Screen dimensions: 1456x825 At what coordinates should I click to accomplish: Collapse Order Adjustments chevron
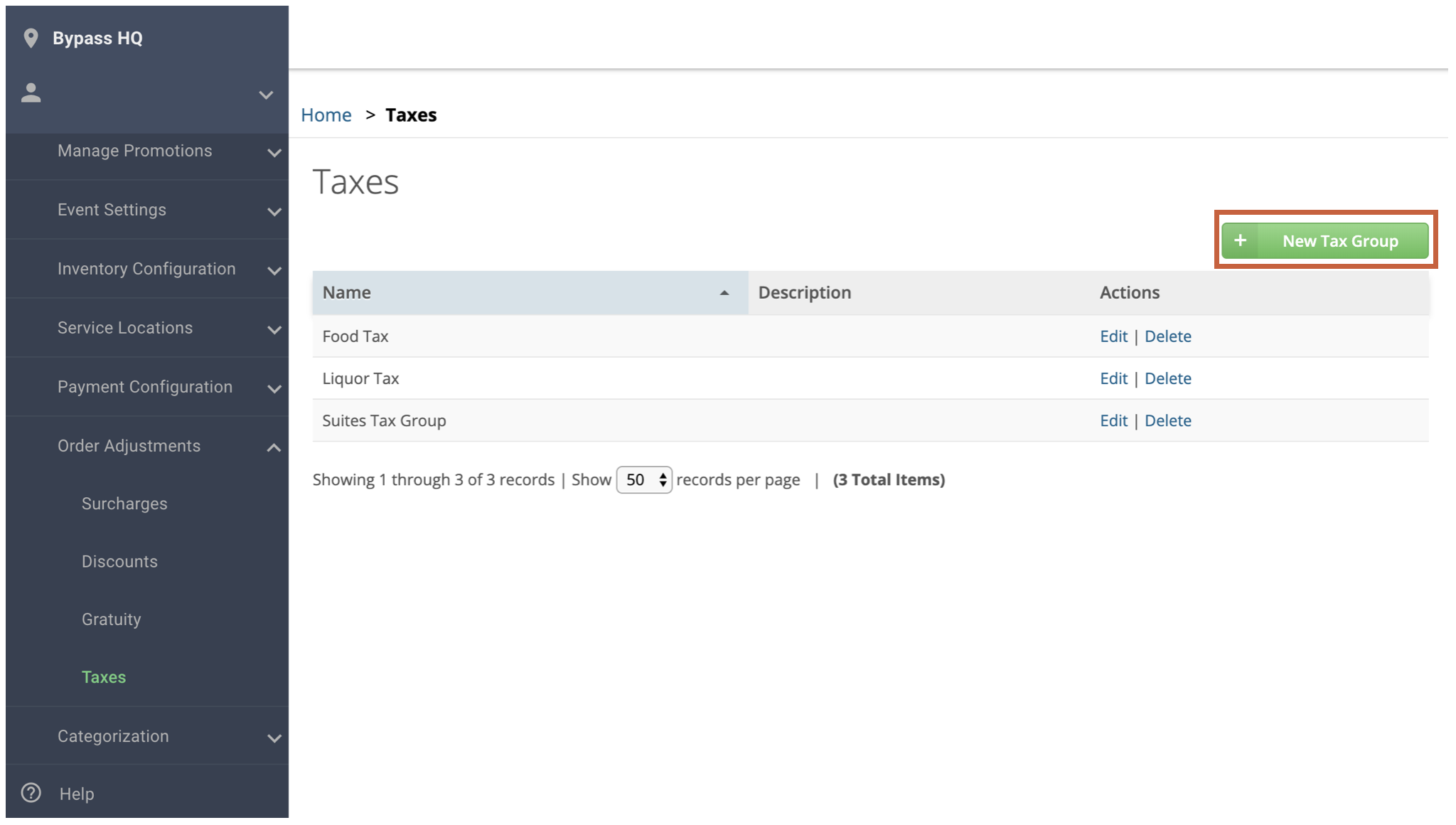(x=274, y=447)
